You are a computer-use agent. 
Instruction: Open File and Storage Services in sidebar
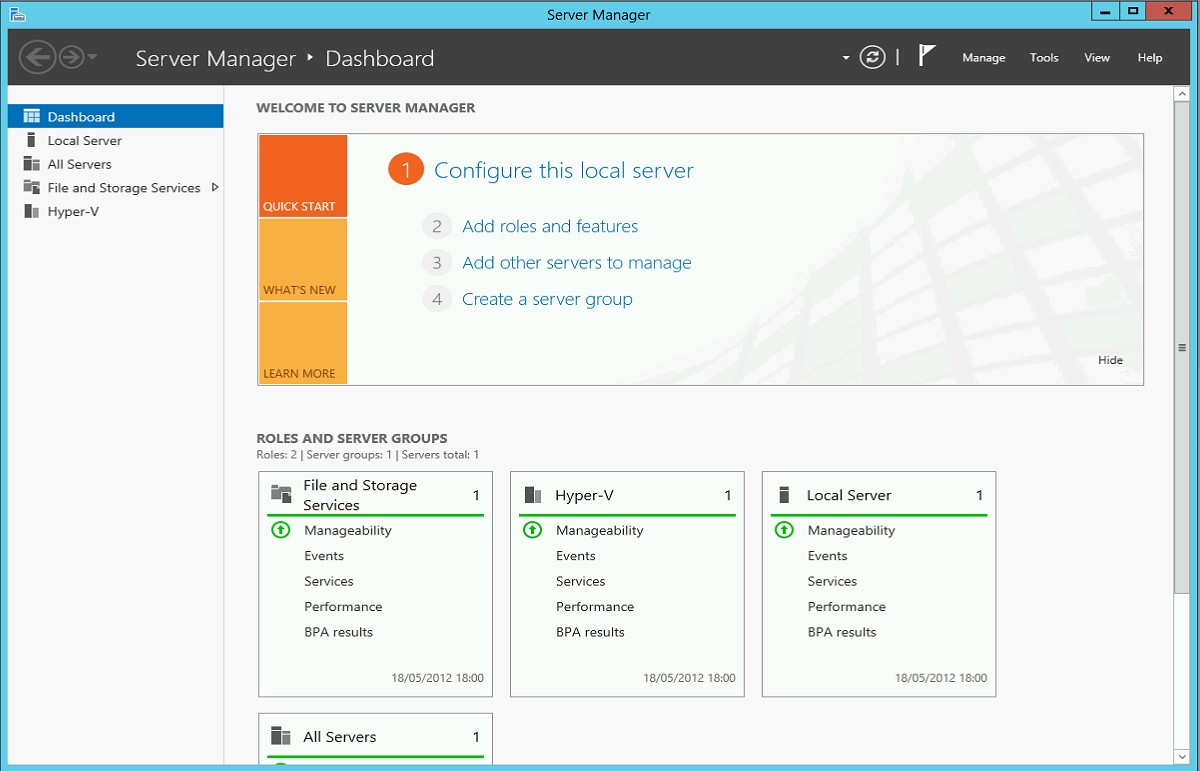[124, 188]
